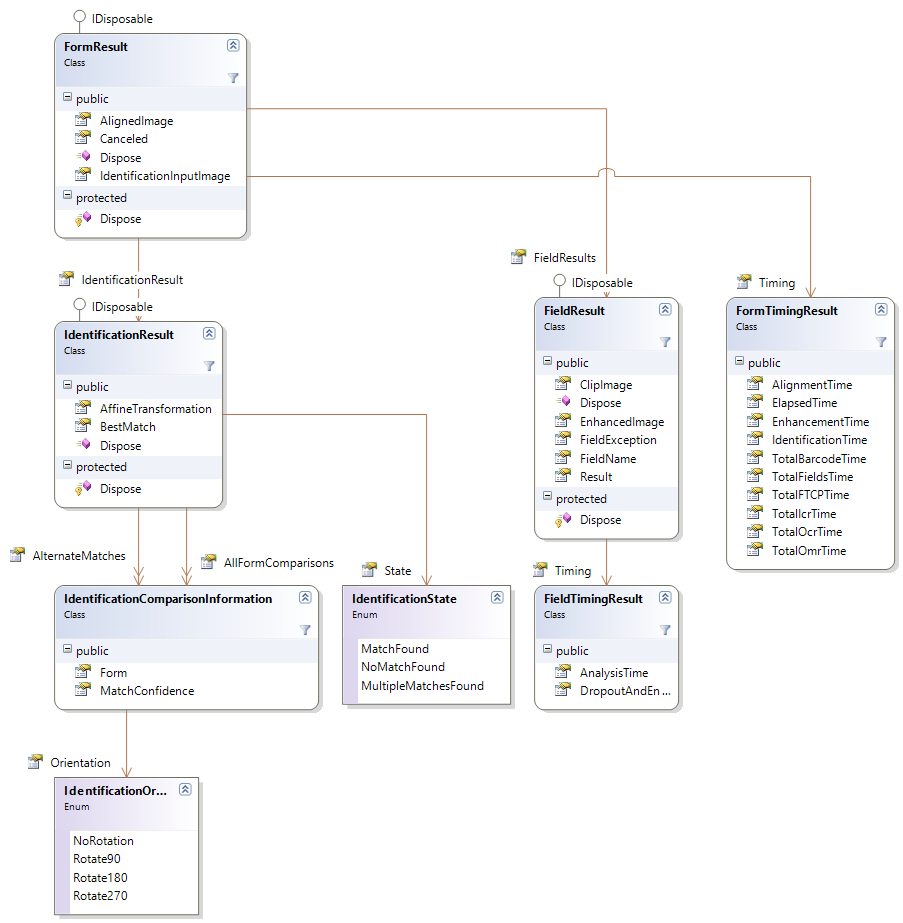Select the TotalFTCPTime member

click(x=810, y=495)
